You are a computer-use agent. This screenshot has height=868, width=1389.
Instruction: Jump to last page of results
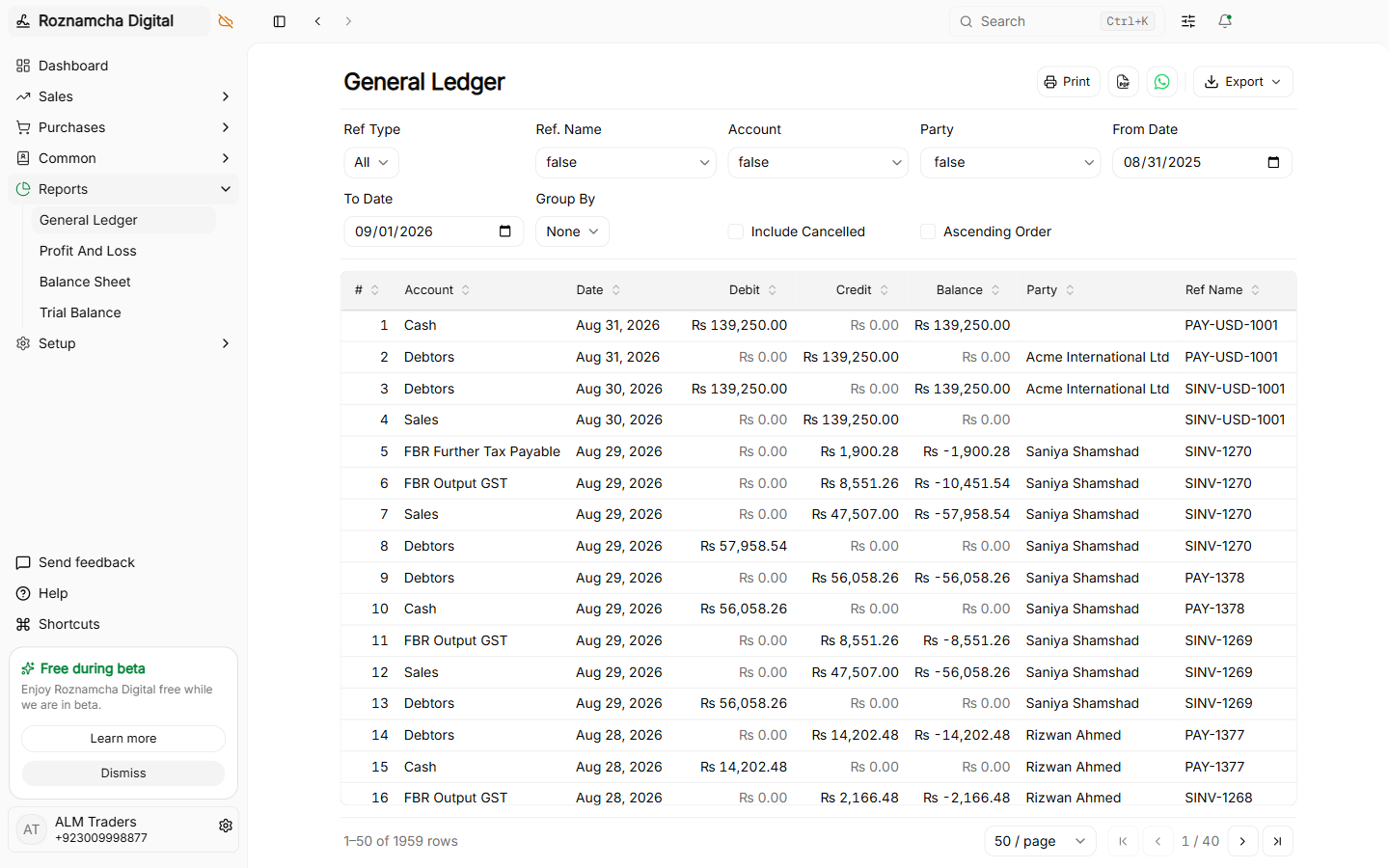click(x=1277, y=841)
